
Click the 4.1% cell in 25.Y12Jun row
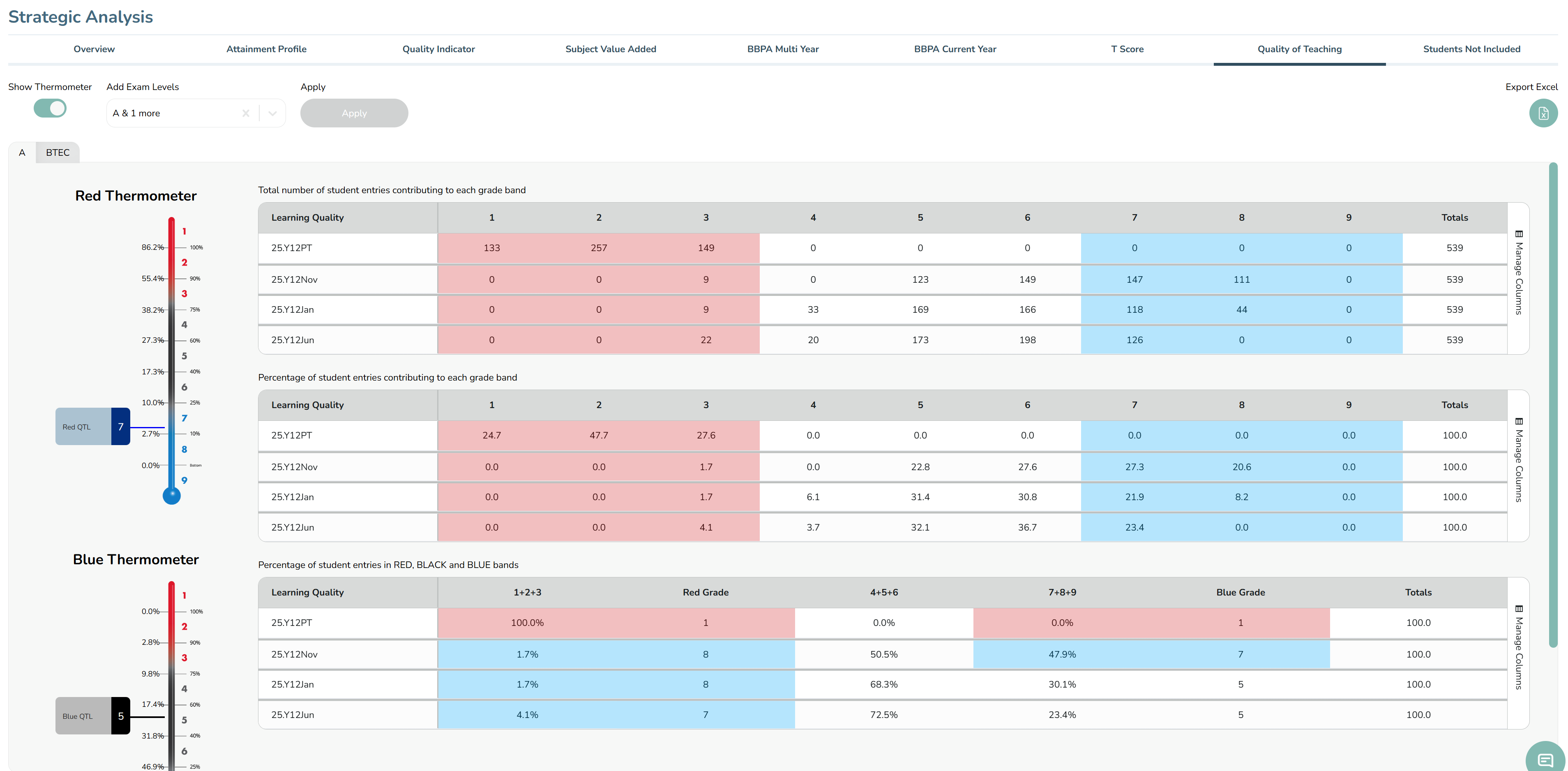[527, 716]
